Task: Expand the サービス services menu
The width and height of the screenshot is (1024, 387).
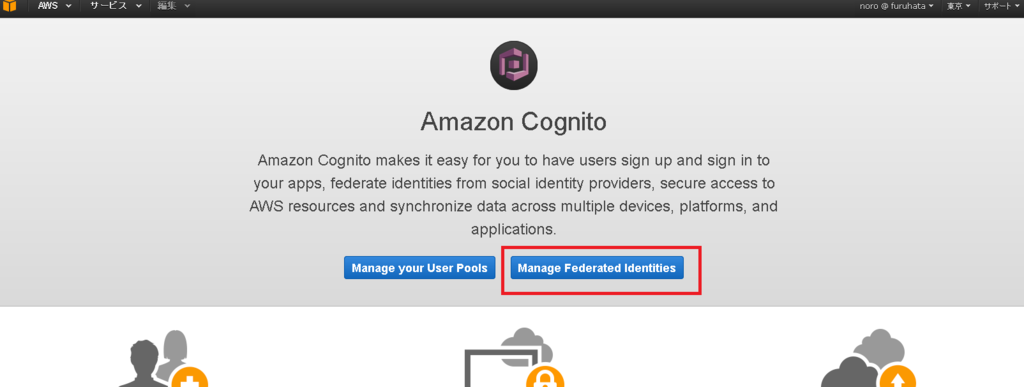Action: pos(116,6)
